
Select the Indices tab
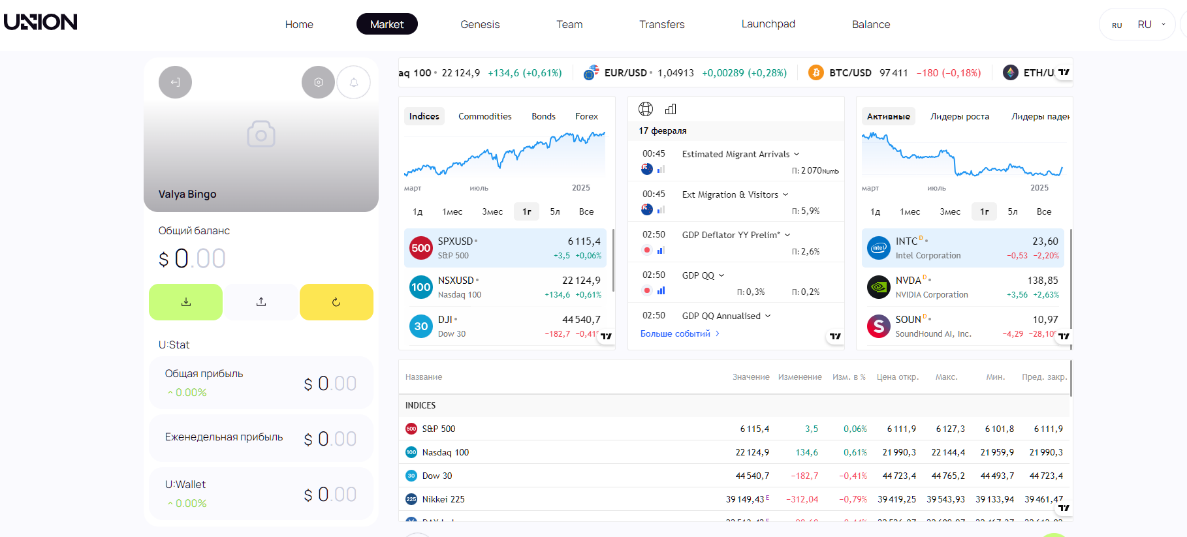click(x=424, y=116)
